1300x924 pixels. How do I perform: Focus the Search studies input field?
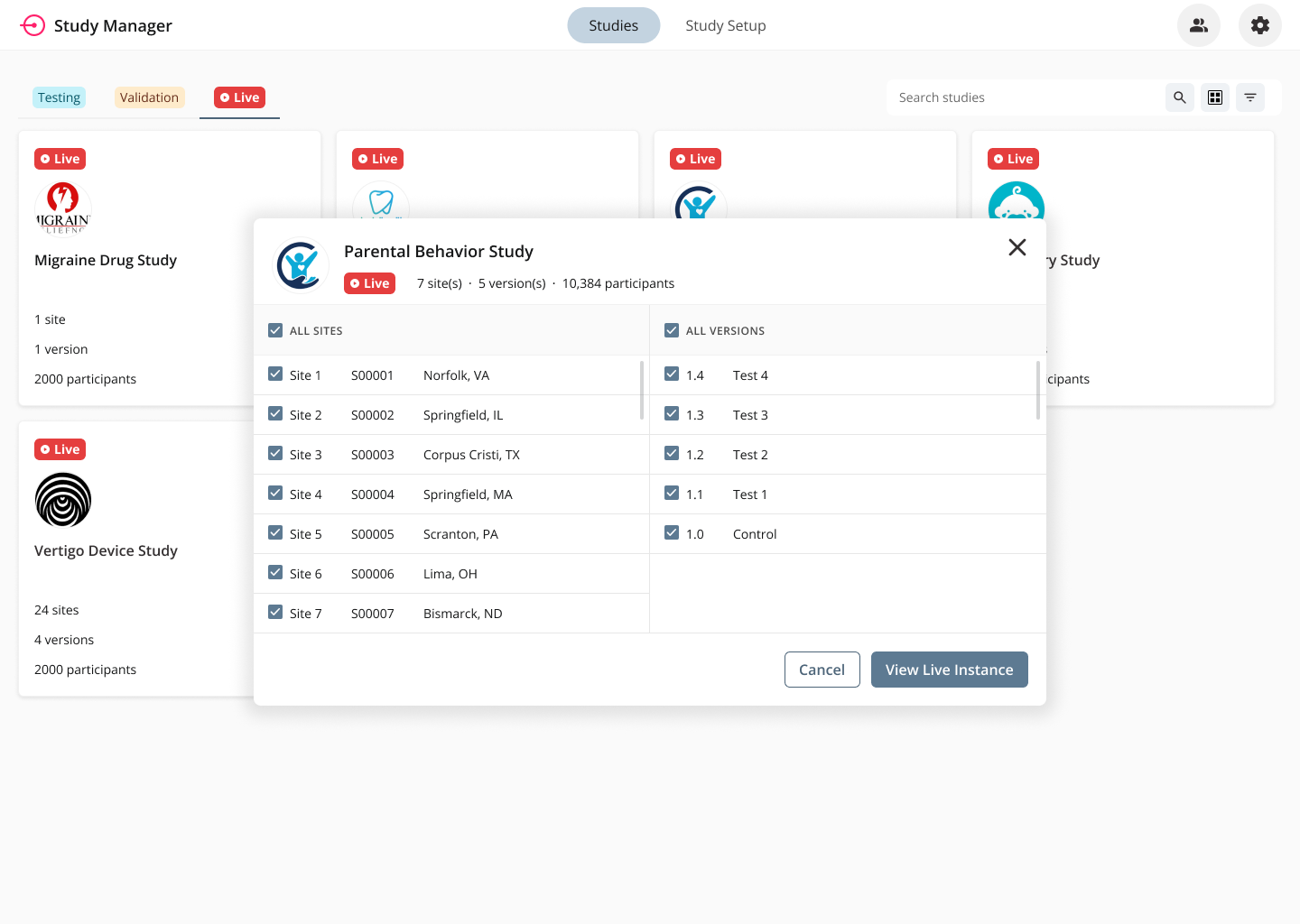pyautogui.click(x=1025, y=97)
